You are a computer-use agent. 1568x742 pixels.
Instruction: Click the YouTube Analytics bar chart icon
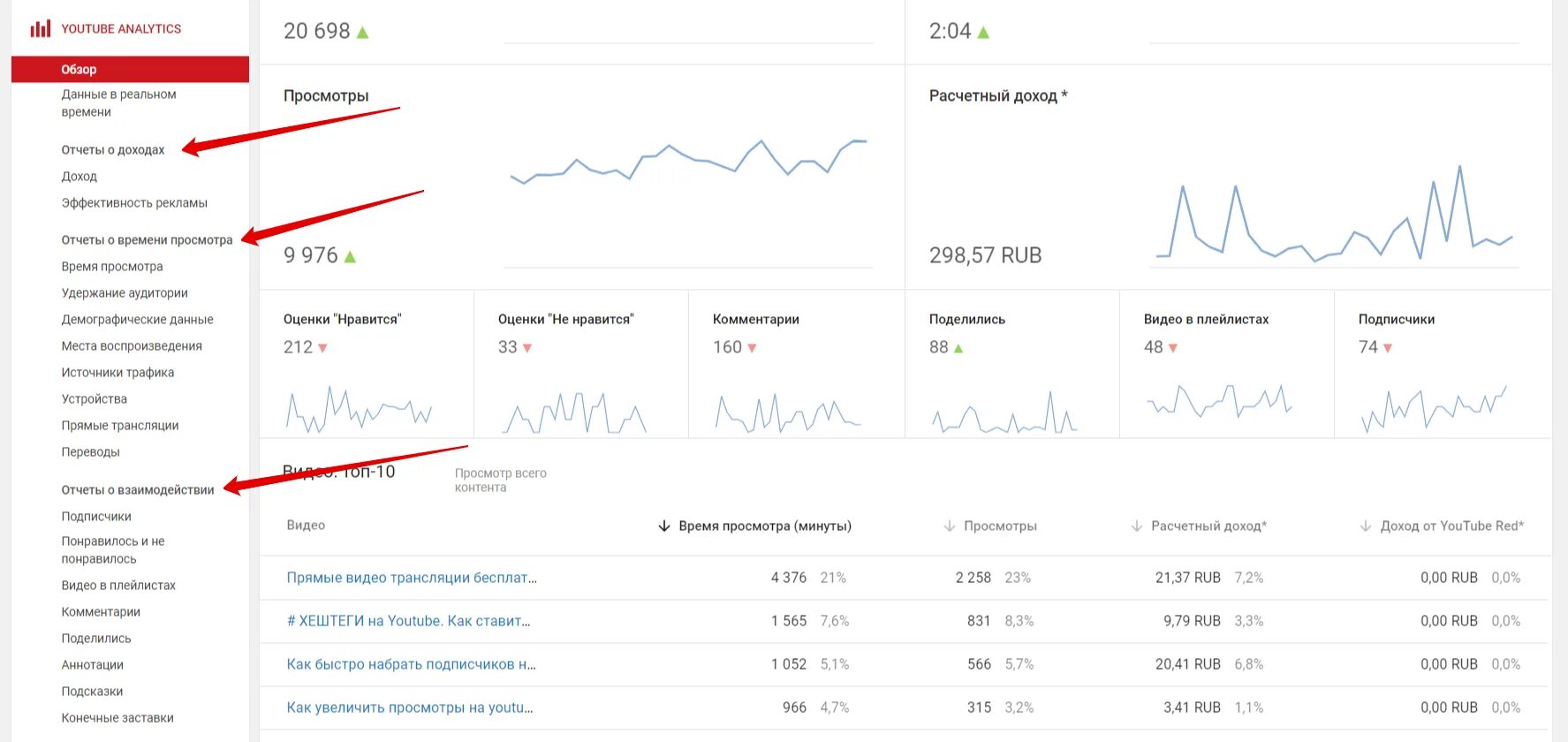tap(41, 28)
